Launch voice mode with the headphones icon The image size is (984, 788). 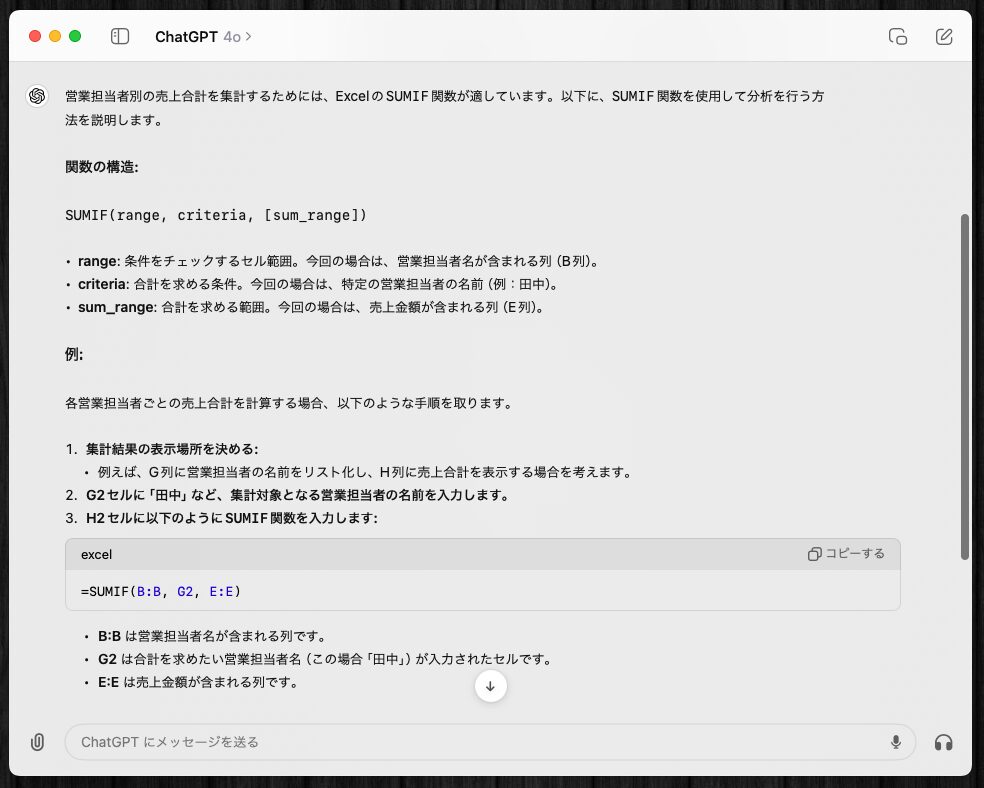pyautogui.click(x=943, y=742)
